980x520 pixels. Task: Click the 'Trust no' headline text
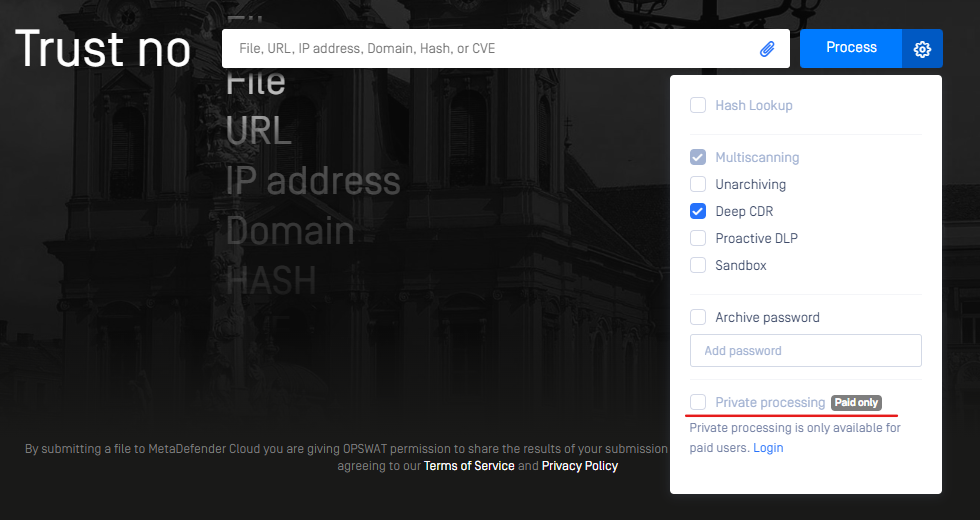coord(102,49)
